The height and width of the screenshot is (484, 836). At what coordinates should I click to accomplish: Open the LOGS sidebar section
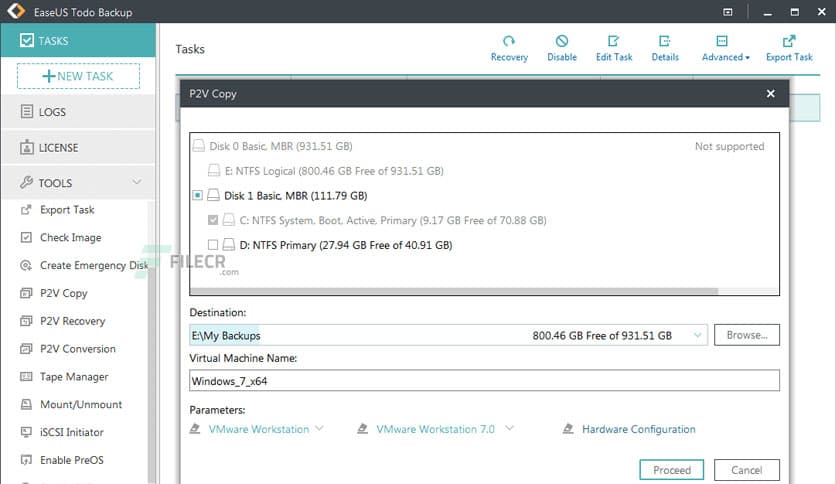78,112
